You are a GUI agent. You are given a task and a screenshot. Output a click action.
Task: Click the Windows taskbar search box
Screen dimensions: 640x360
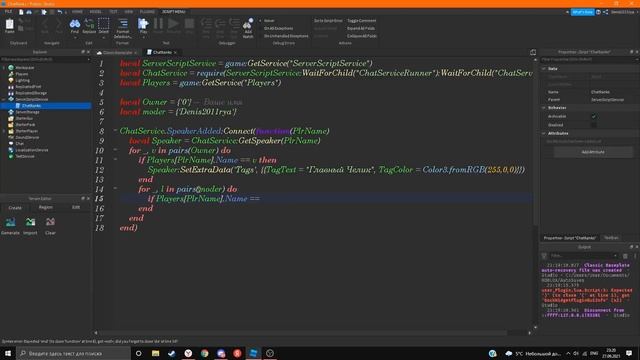coord(73,353)
